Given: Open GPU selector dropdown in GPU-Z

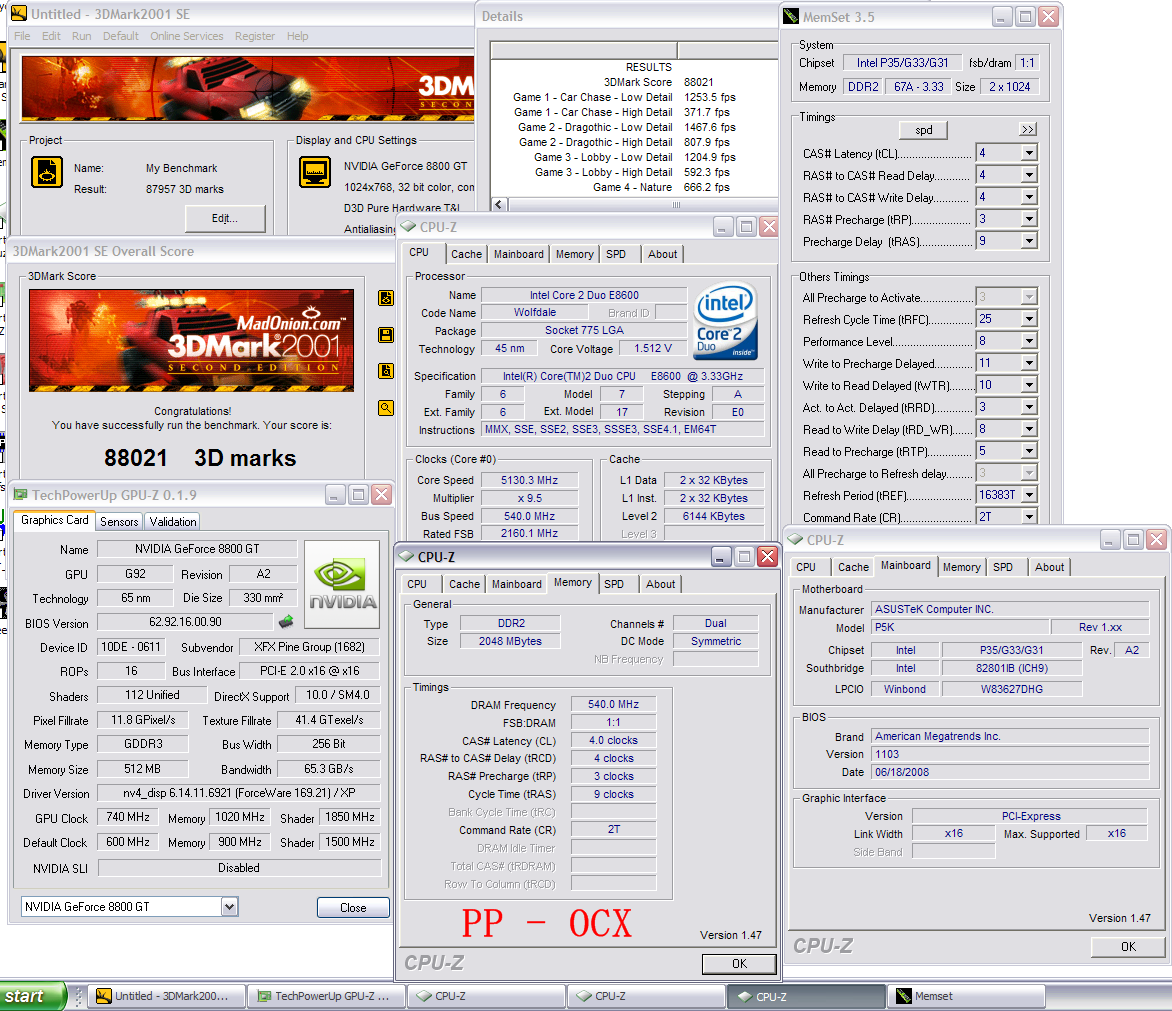Looking at the screenshot, I should click(x=229, y=906).
